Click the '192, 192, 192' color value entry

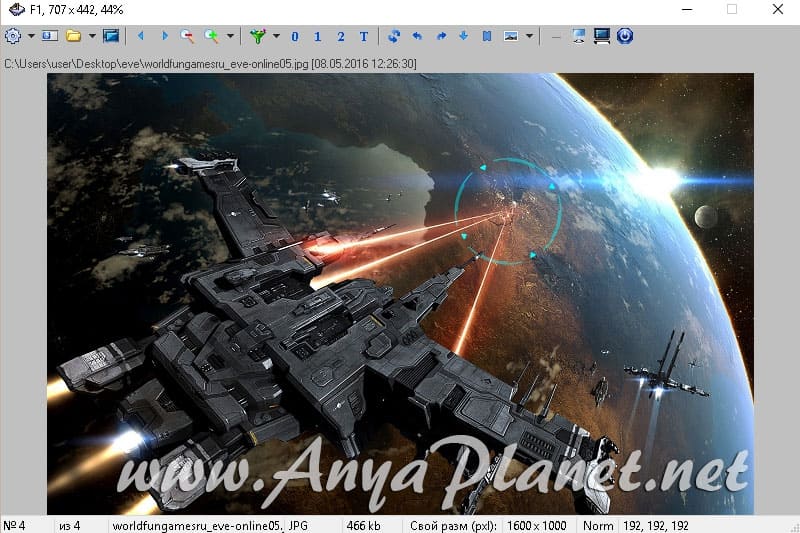[656, 525]
